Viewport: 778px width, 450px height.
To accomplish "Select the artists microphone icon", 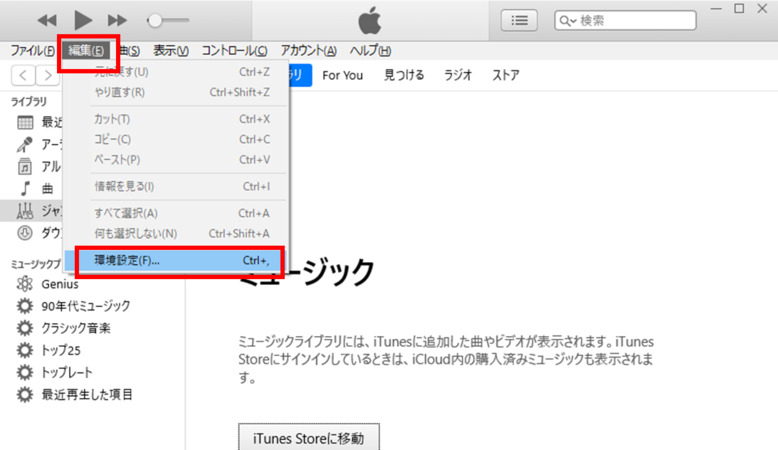I will pyautogui.click(x=25, y=144).
